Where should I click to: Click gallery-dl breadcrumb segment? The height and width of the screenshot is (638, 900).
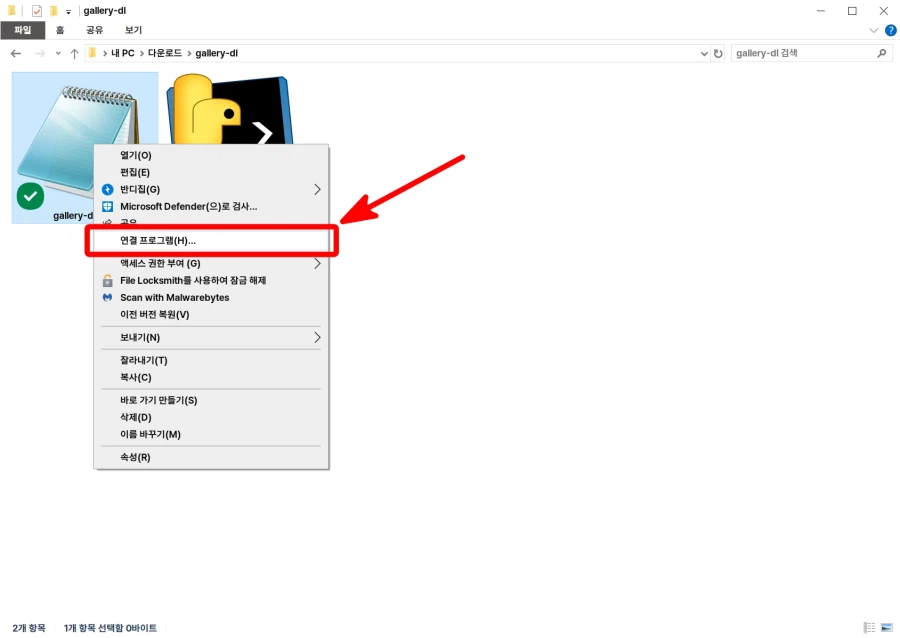point(216,53)
